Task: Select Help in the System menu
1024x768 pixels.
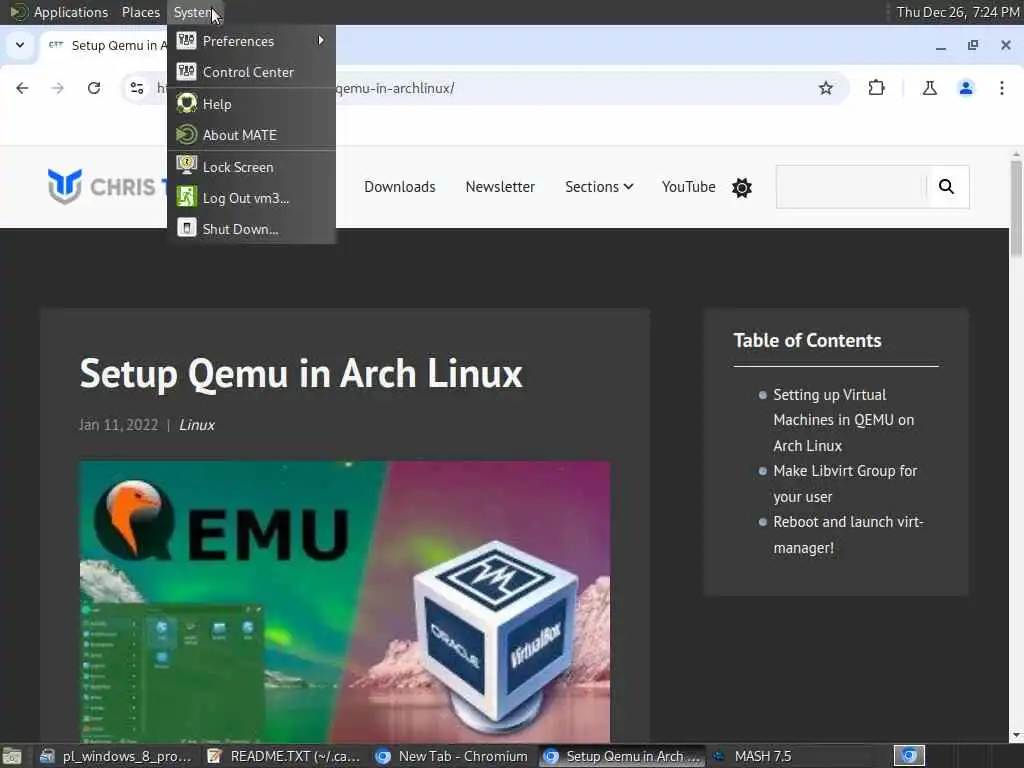Action: pyautogui.click(x=251, y=104)
